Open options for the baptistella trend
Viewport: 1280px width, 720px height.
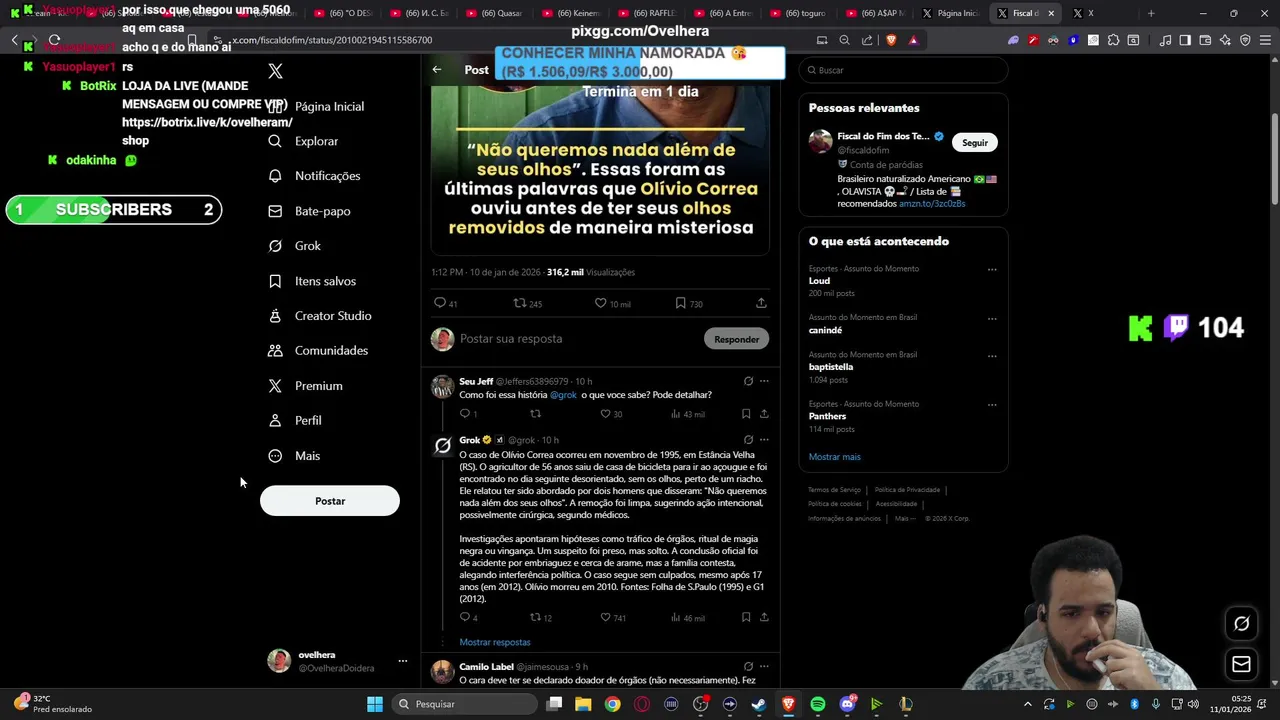pos(992,355)
